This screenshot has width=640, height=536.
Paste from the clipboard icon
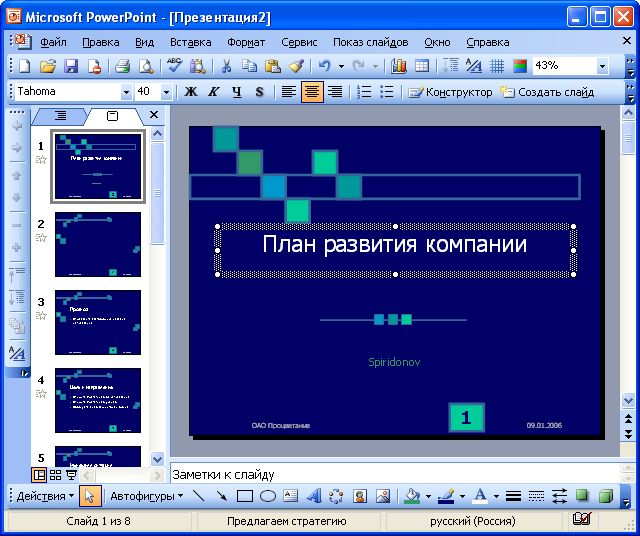(x=273, y=66)
